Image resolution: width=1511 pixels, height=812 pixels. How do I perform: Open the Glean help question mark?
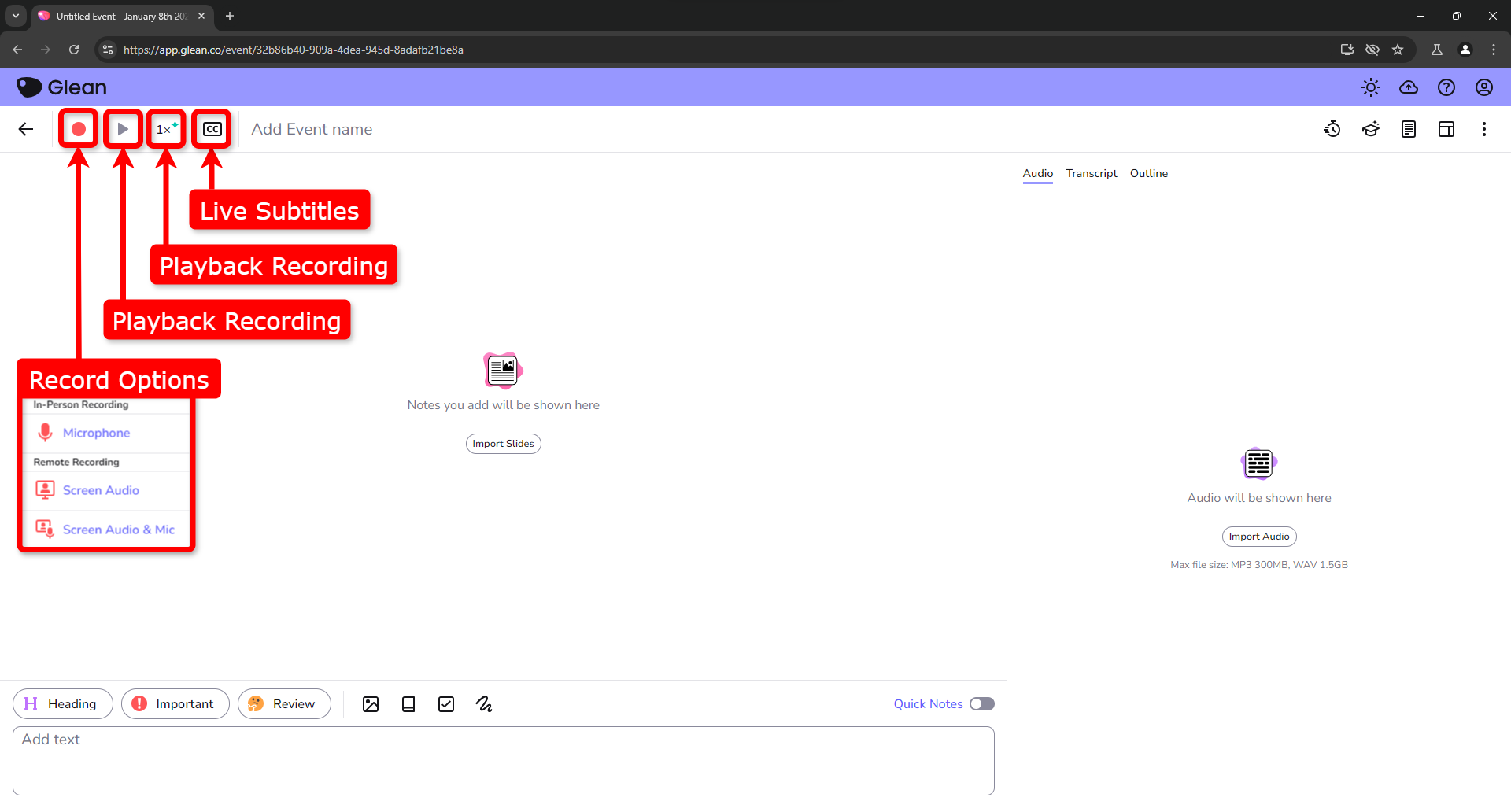coord(1446,87)
